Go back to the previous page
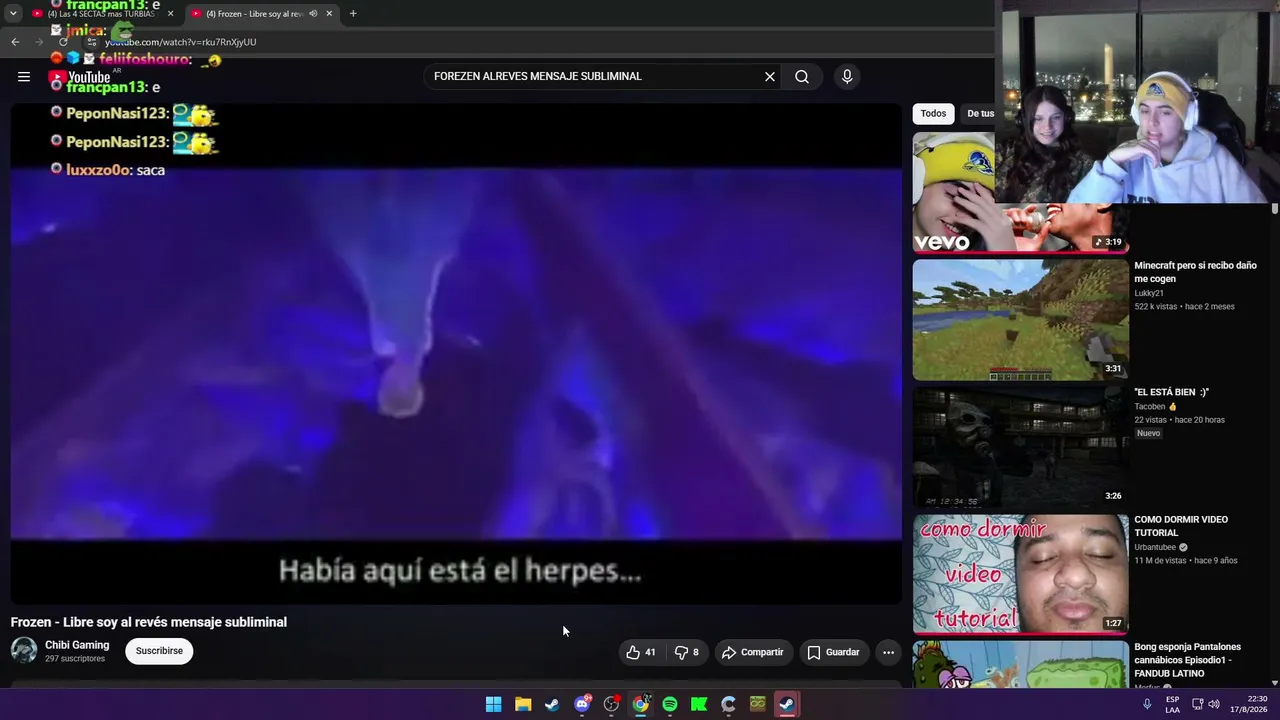The image size is (1280, 720). (15, 42)
